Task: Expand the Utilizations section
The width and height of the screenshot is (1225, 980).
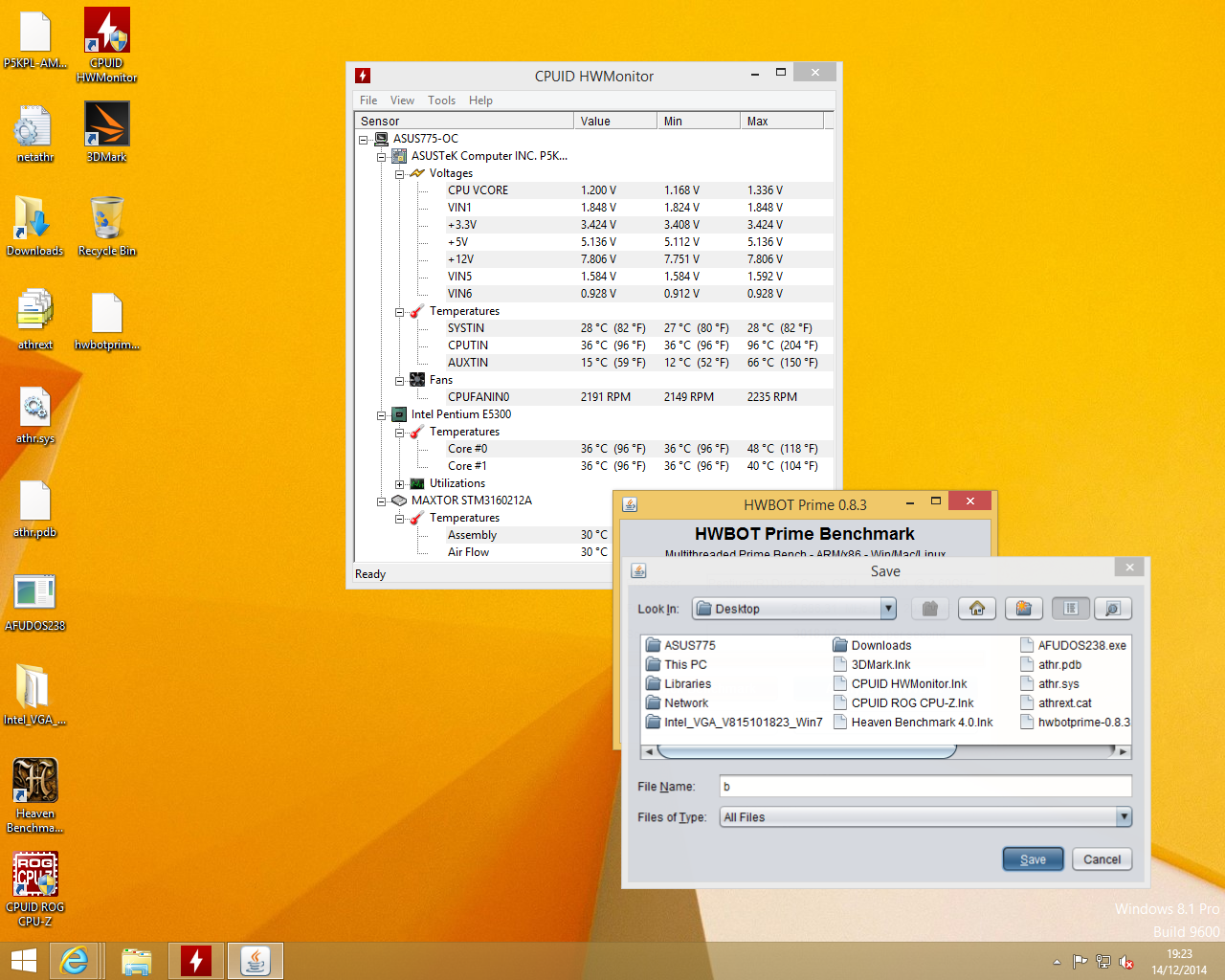Action: point(399,484)
